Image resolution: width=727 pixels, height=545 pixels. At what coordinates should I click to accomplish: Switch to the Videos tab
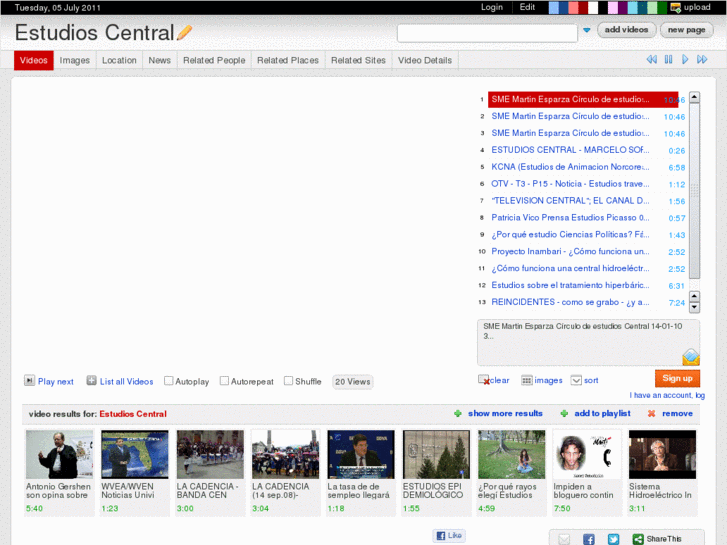[34, 60]
